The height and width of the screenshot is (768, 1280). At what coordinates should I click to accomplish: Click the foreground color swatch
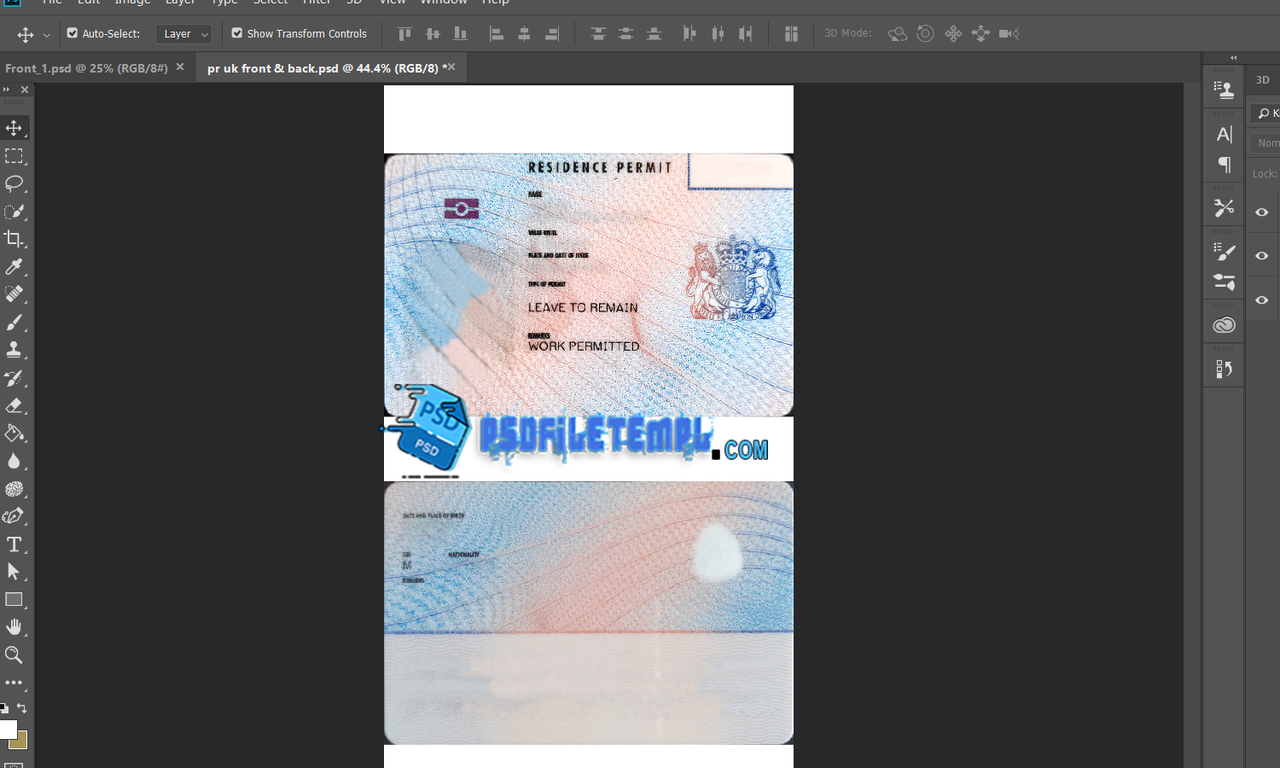click(7, 729)
